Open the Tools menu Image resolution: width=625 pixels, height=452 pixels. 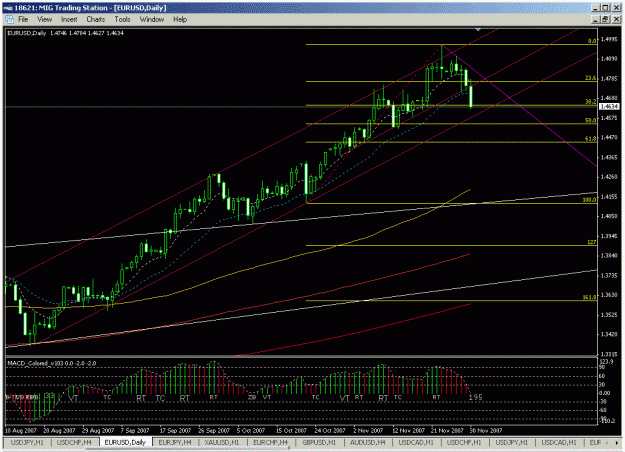pos(122,19)
